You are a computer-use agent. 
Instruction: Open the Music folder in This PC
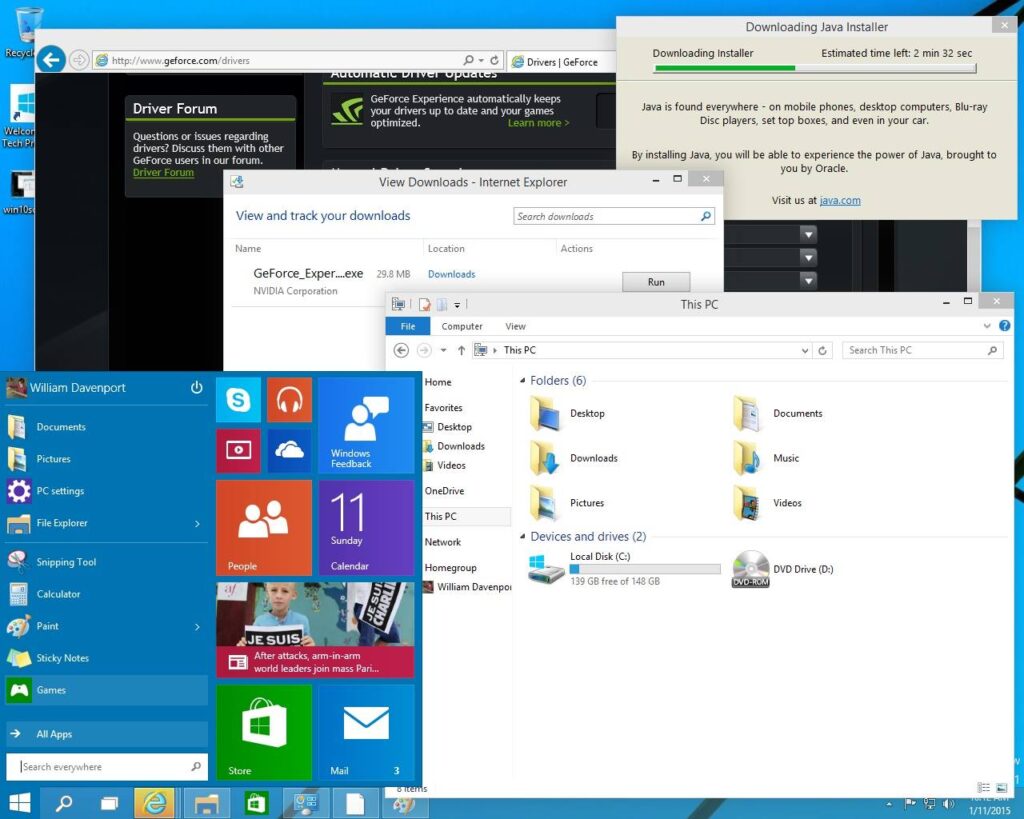[766, 458]
